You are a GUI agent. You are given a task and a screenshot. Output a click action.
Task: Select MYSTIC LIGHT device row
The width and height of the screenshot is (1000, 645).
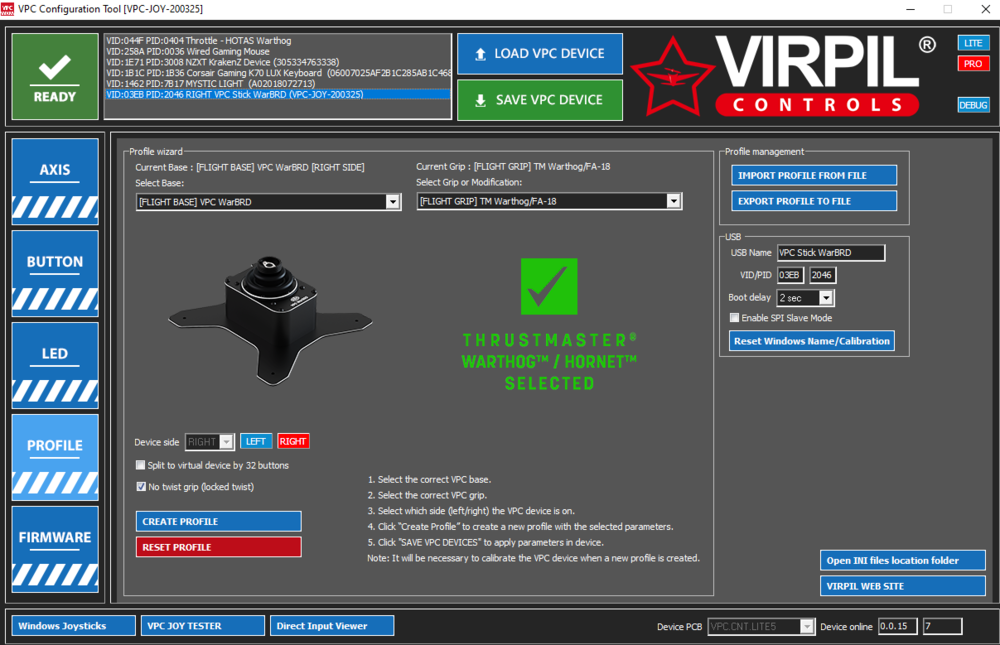click(x=277, y=84)
